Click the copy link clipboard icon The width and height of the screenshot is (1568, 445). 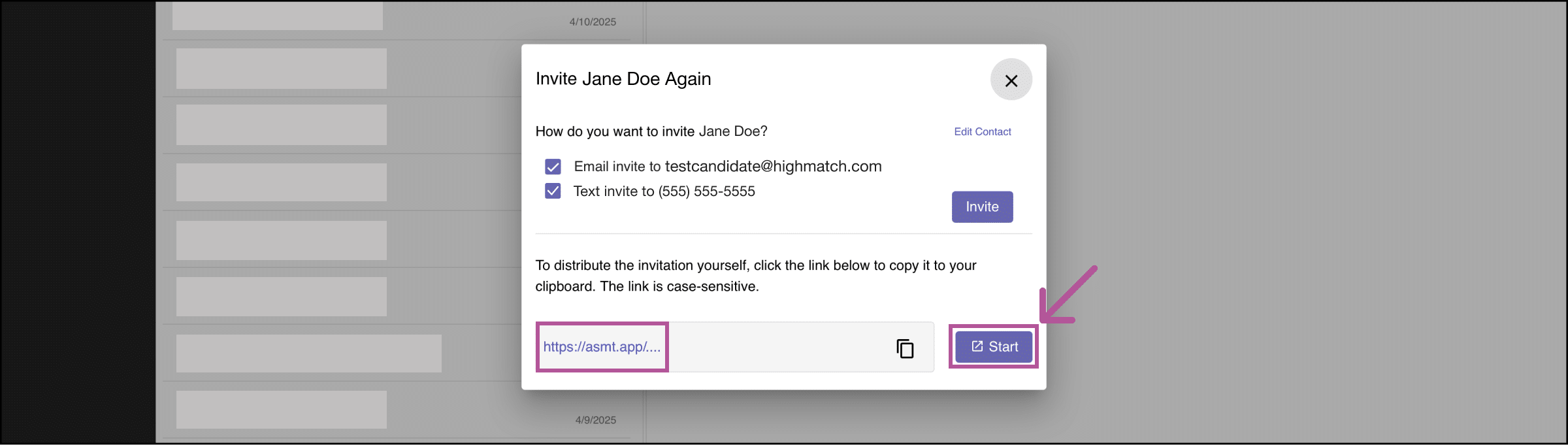tap(905, 348)
